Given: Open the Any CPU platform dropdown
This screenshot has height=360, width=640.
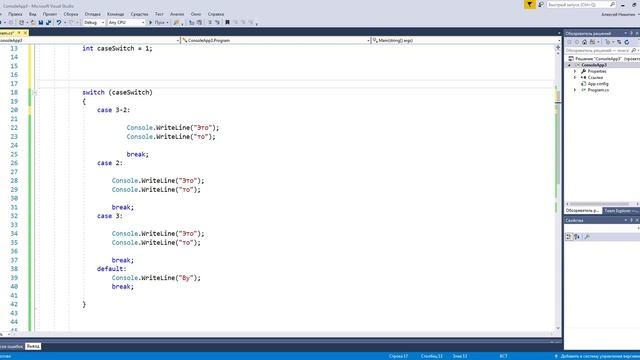Looking at the screenshot, I should point(126,22).
